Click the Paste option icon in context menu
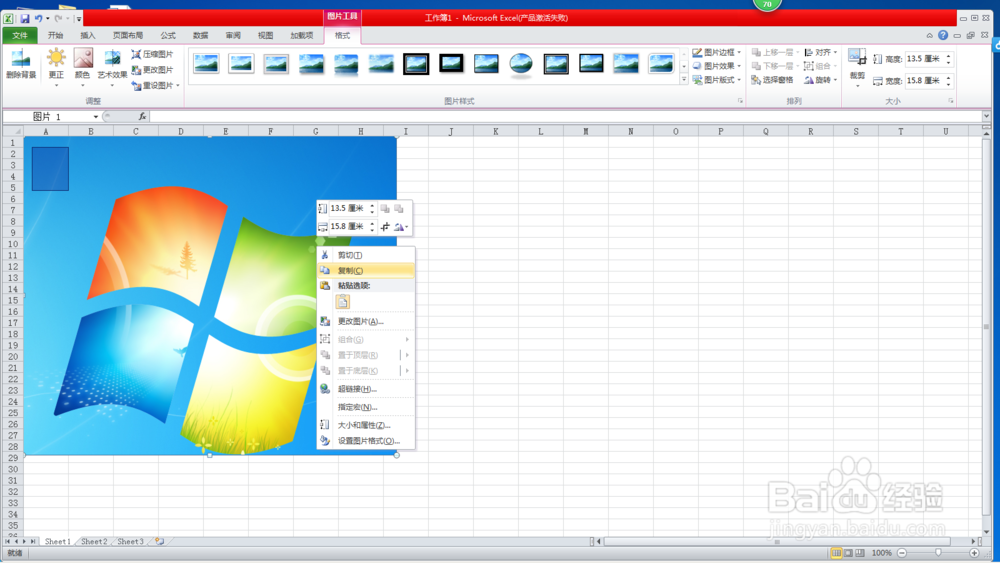This screenshot has width=1000, height=563. click(342, 302)
